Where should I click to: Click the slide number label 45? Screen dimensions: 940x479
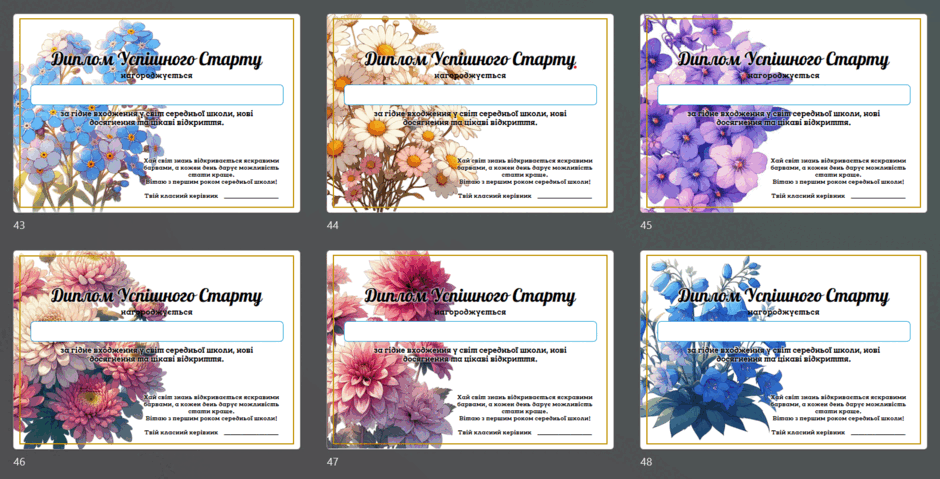646,225
